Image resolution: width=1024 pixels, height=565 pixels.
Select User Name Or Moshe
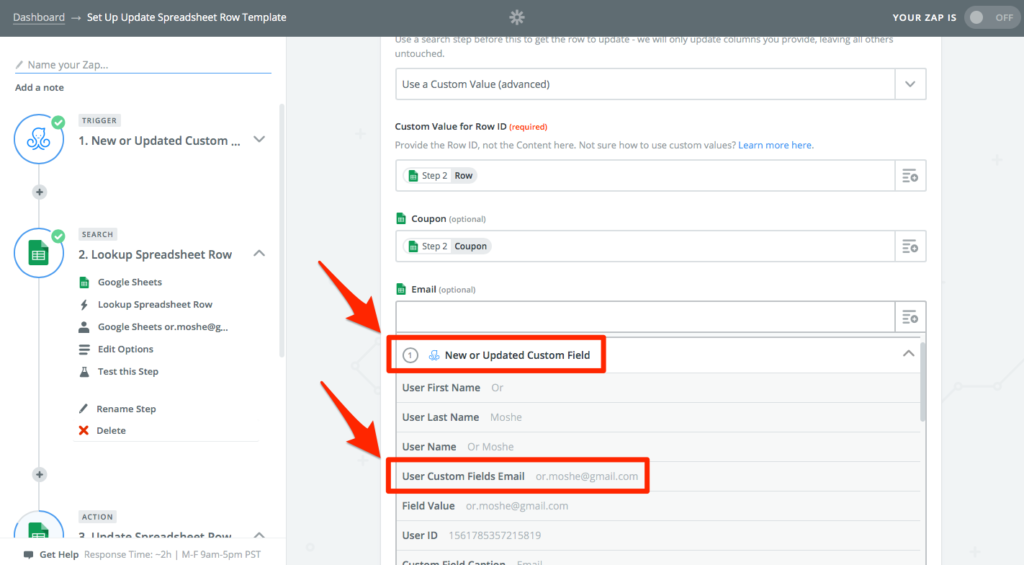(x=658, y=447)
